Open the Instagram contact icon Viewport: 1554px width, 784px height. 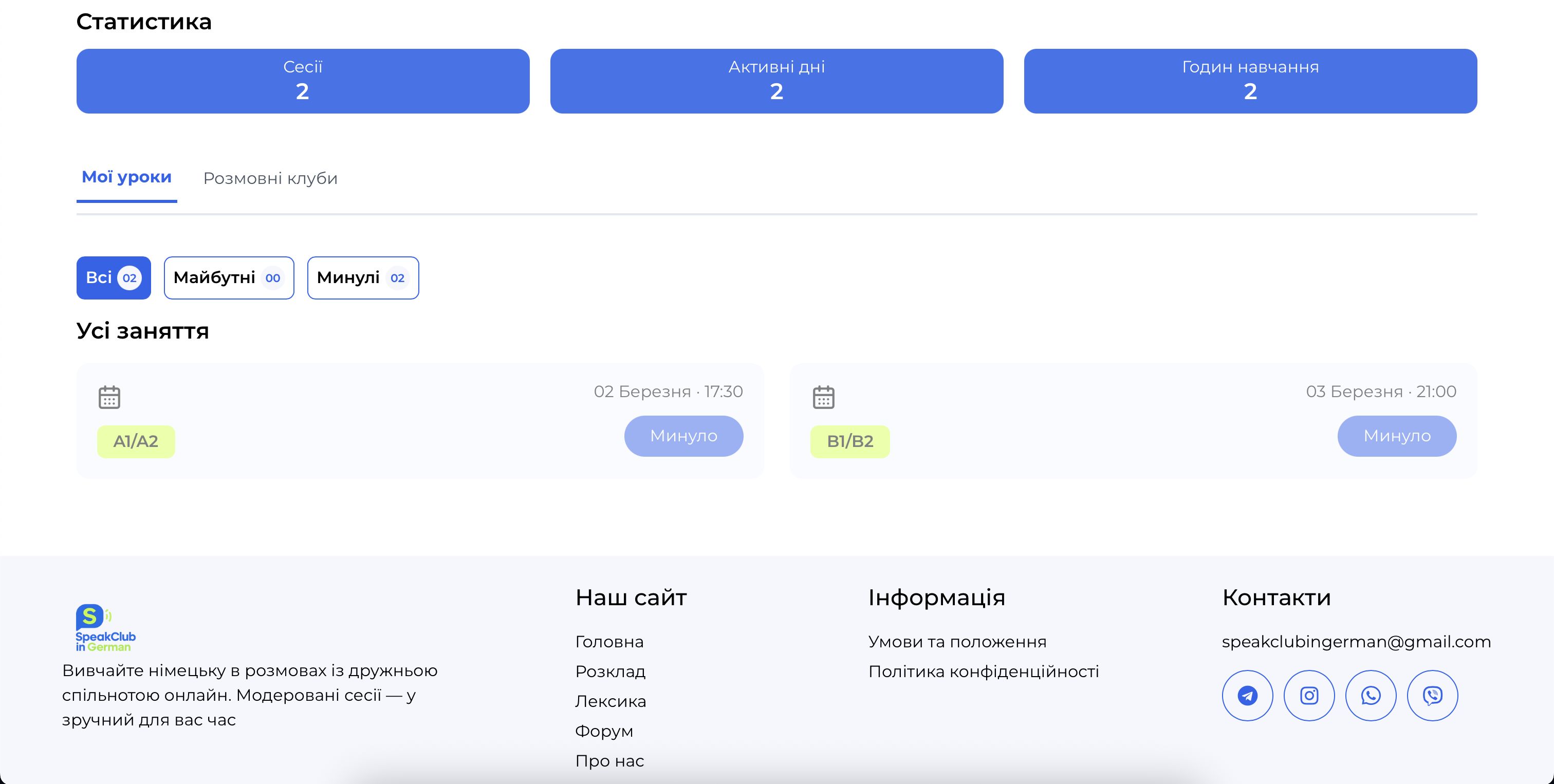pos(1308,695)
